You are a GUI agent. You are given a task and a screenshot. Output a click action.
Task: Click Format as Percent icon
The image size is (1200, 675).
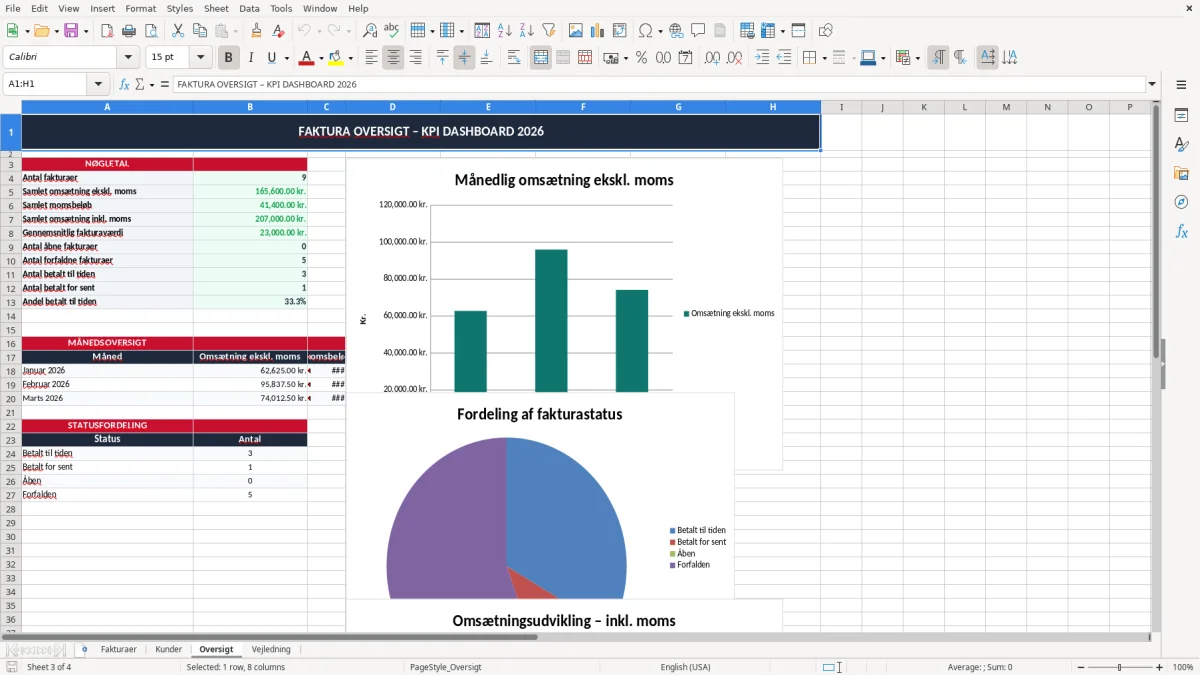tap(641, 58)
